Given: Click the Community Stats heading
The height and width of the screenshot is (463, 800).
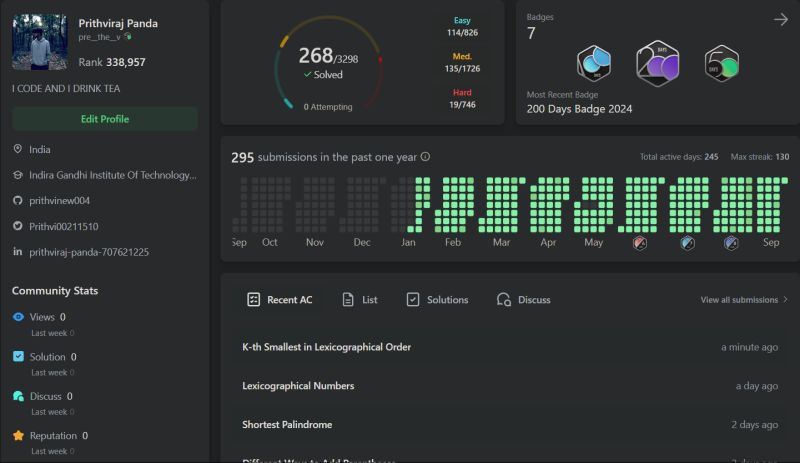Looking at the screenshot, I should [55, 290].
